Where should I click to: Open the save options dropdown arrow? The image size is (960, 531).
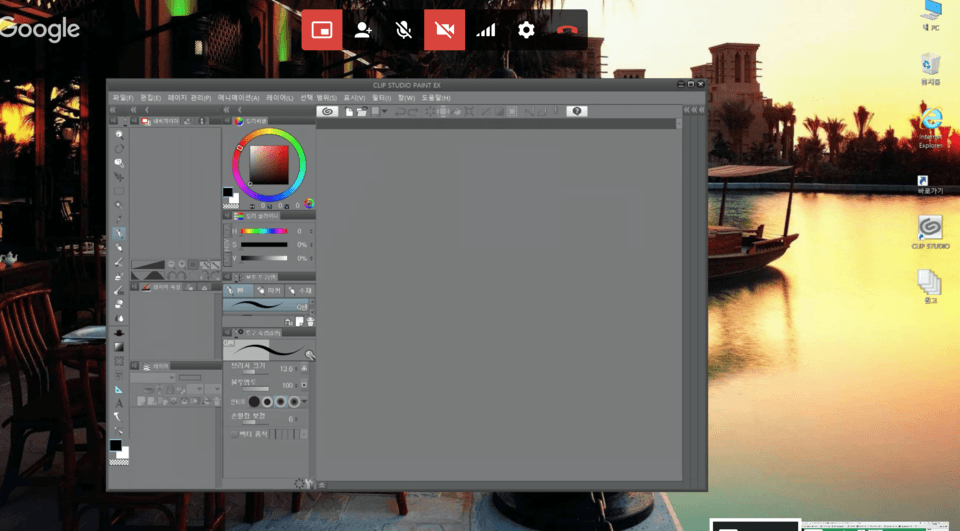(384, 111)
